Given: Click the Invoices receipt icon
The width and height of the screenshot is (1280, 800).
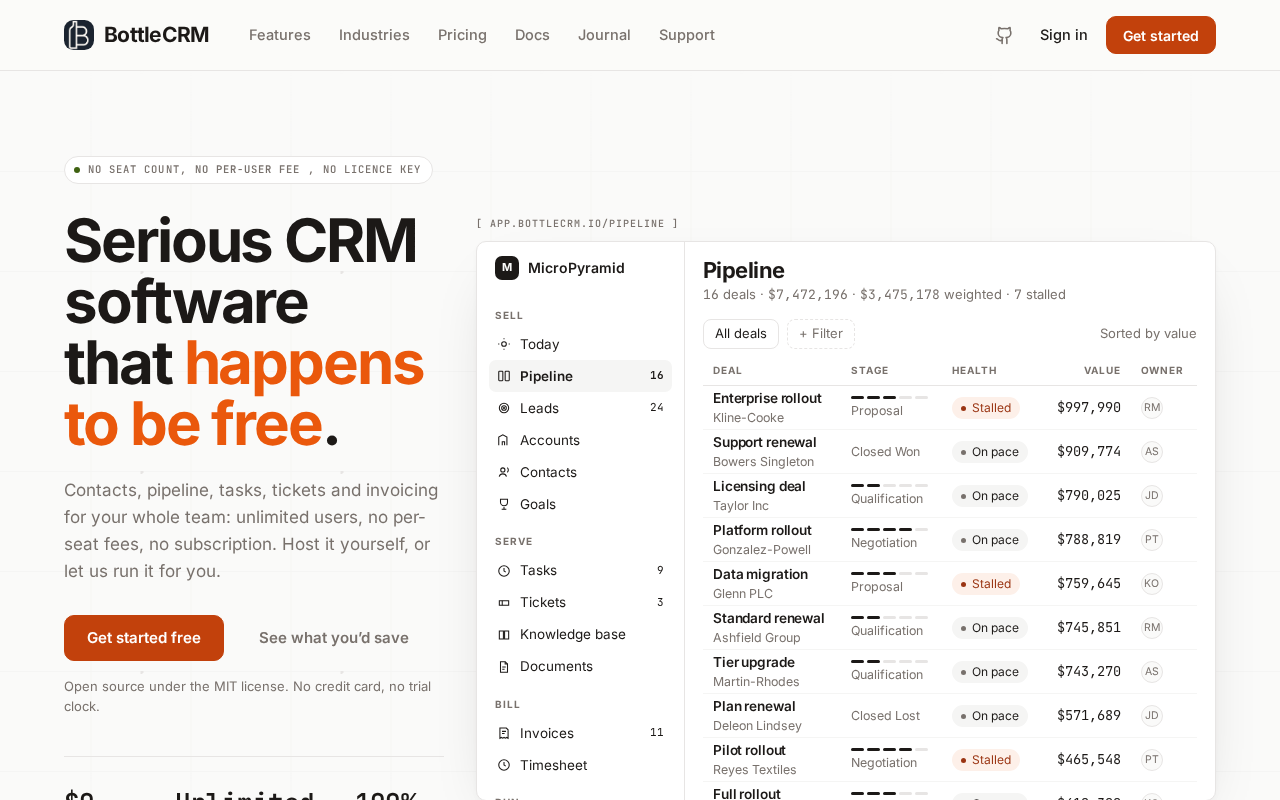Looking at the screenshot, I should coord(504,733).
